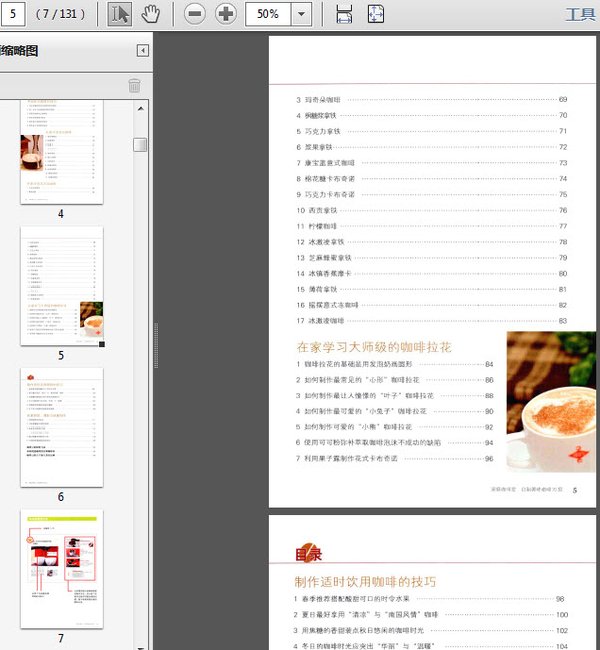Click page count text (7 / 131)

(61, 14)
